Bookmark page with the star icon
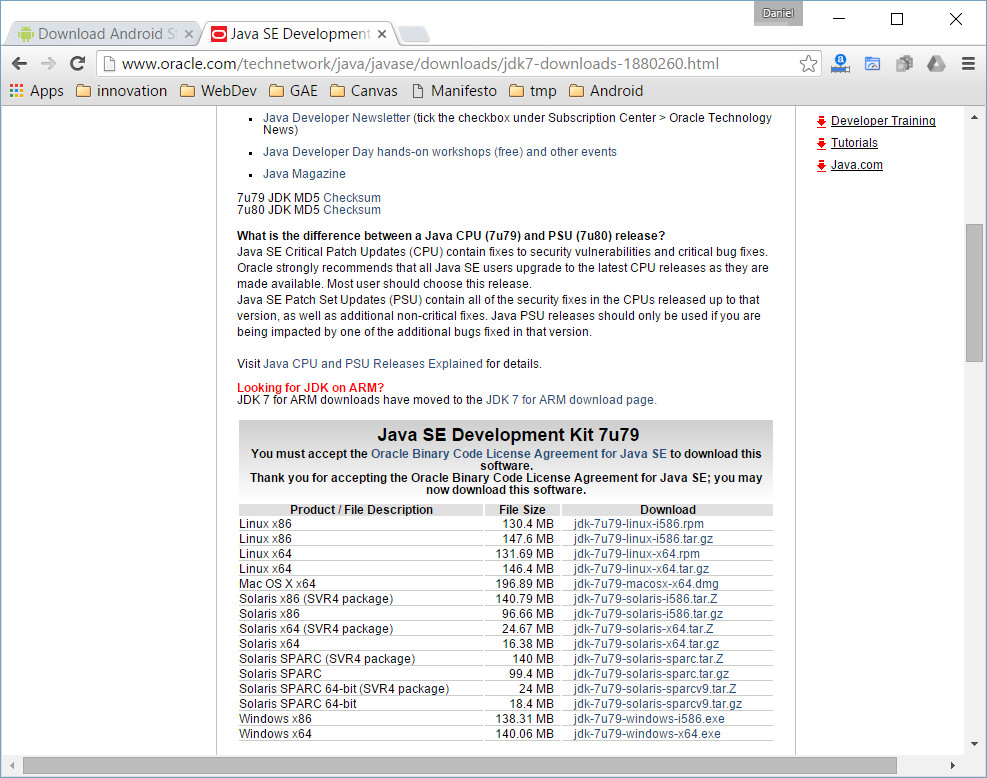Image resolution: width=987 pixels, height=778 pixels. (808, 64)
